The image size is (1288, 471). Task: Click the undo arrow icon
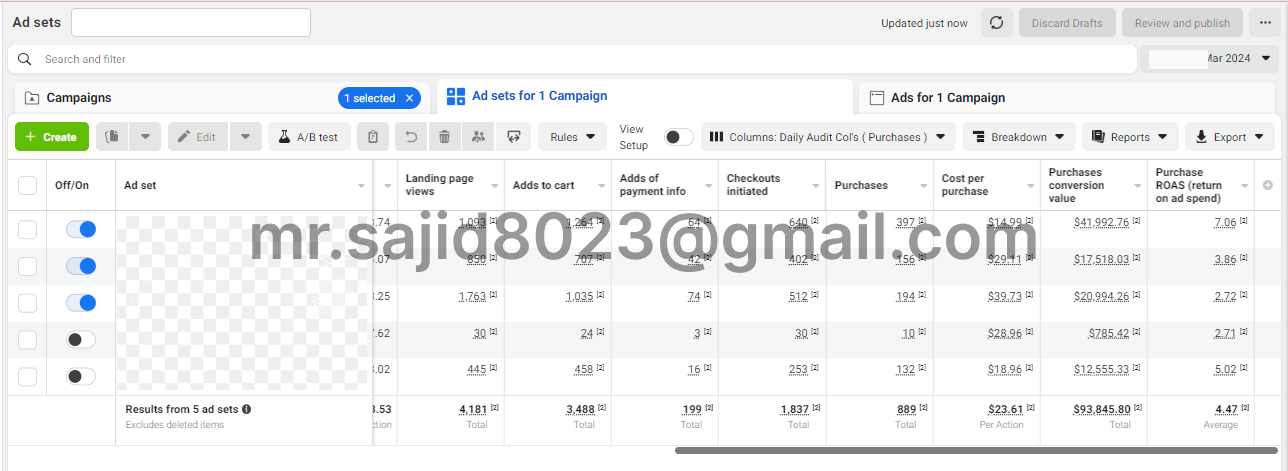410,137
